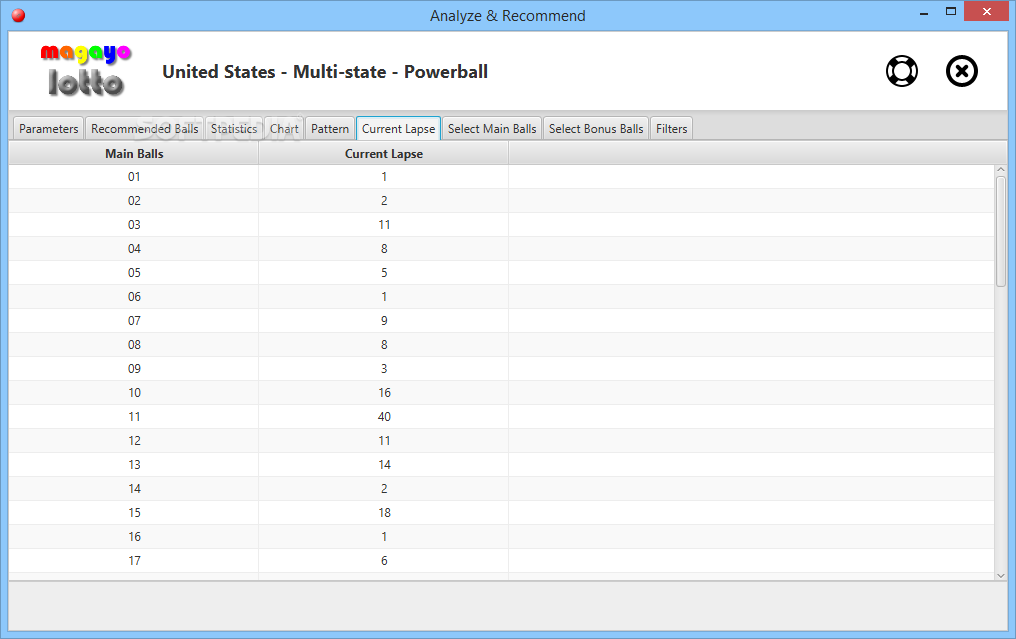Switch to the Parameters tab
Screen dimensions: 1016x639
pyautogui.click(x=49, y=128)
